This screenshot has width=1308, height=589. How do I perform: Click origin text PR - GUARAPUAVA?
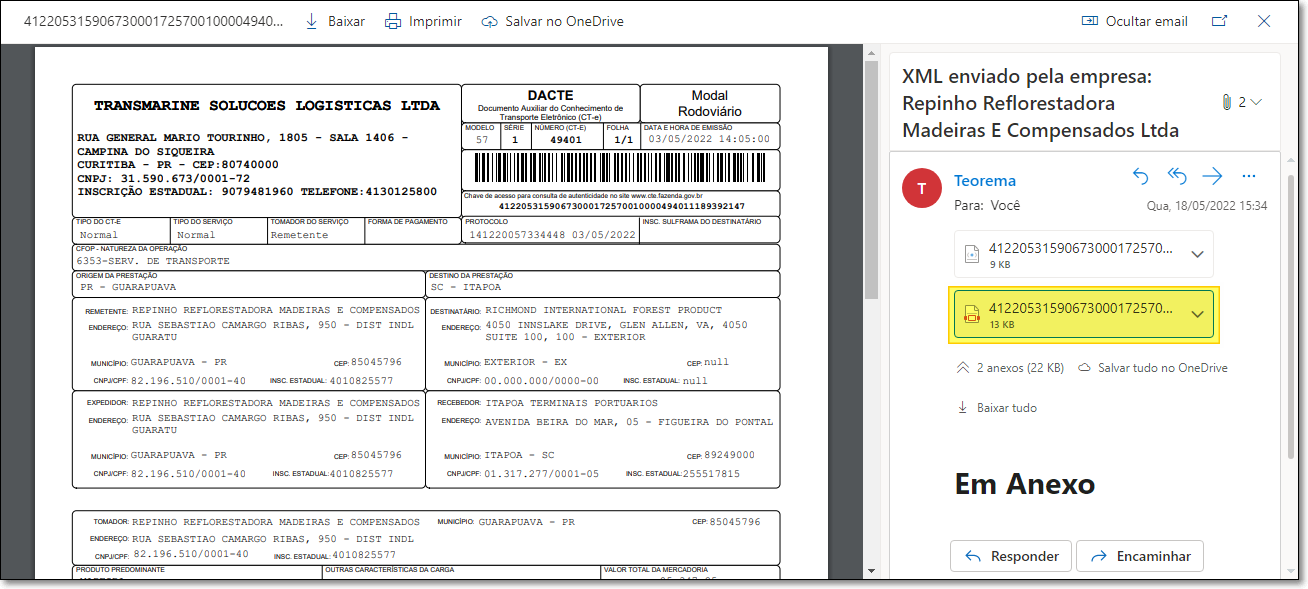point(126,287)
